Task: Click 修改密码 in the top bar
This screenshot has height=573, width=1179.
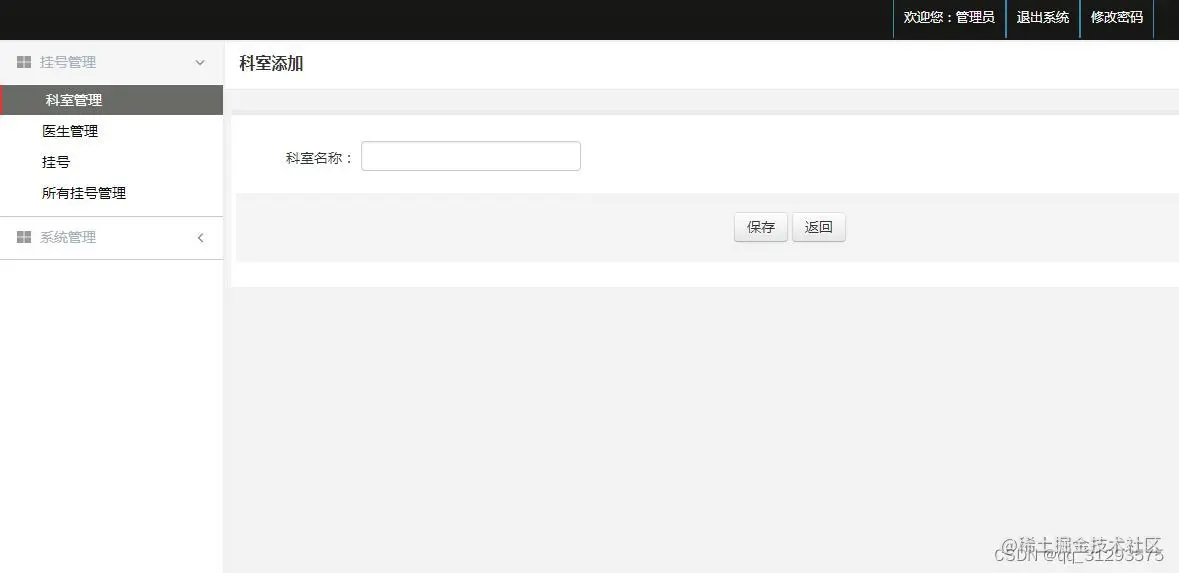Action: [1117, 17]
